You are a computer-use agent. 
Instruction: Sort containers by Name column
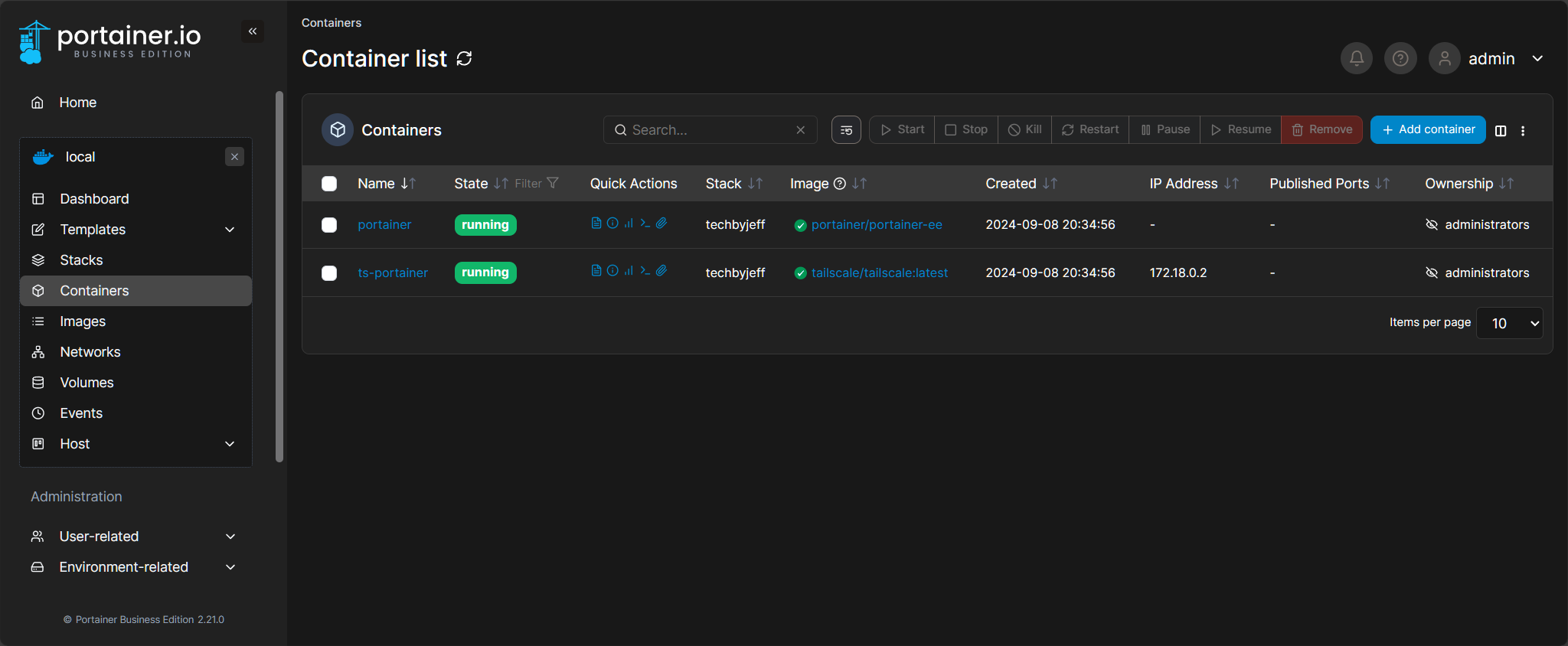point(386,184)
